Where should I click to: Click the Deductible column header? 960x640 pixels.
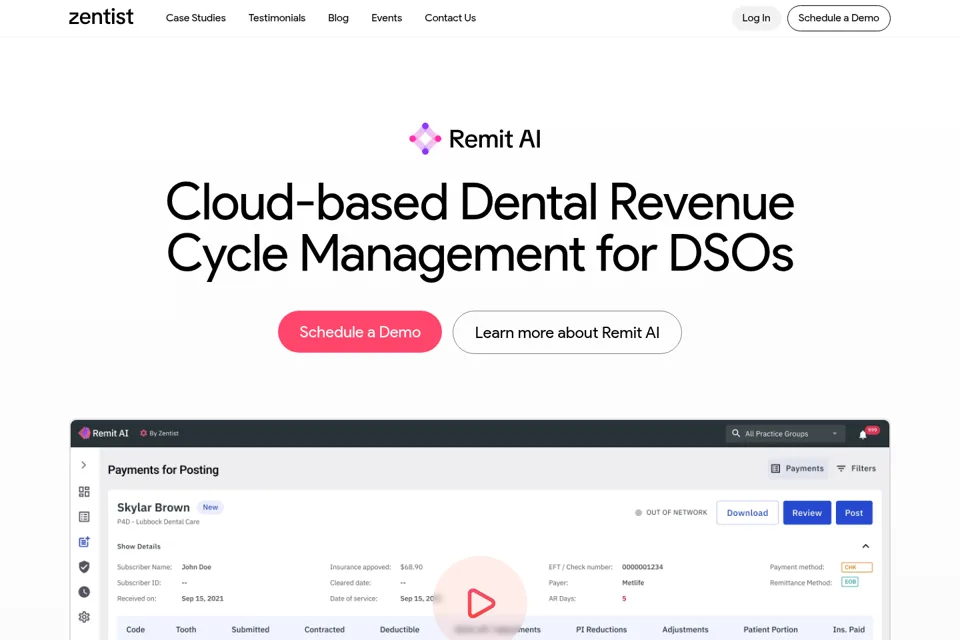(399, 630)
